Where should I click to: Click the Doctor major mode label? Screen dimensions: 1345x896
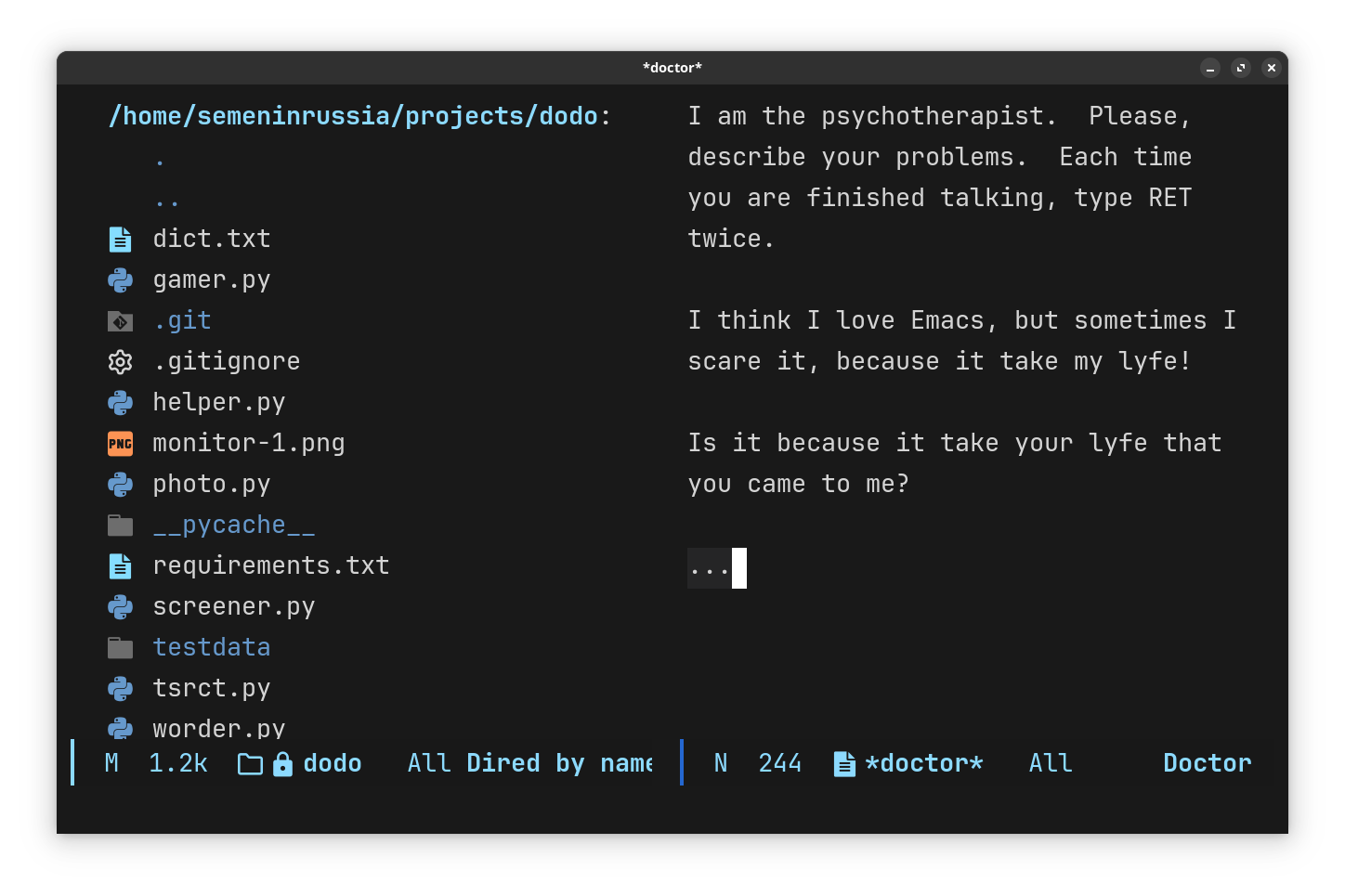point(1208,764)
